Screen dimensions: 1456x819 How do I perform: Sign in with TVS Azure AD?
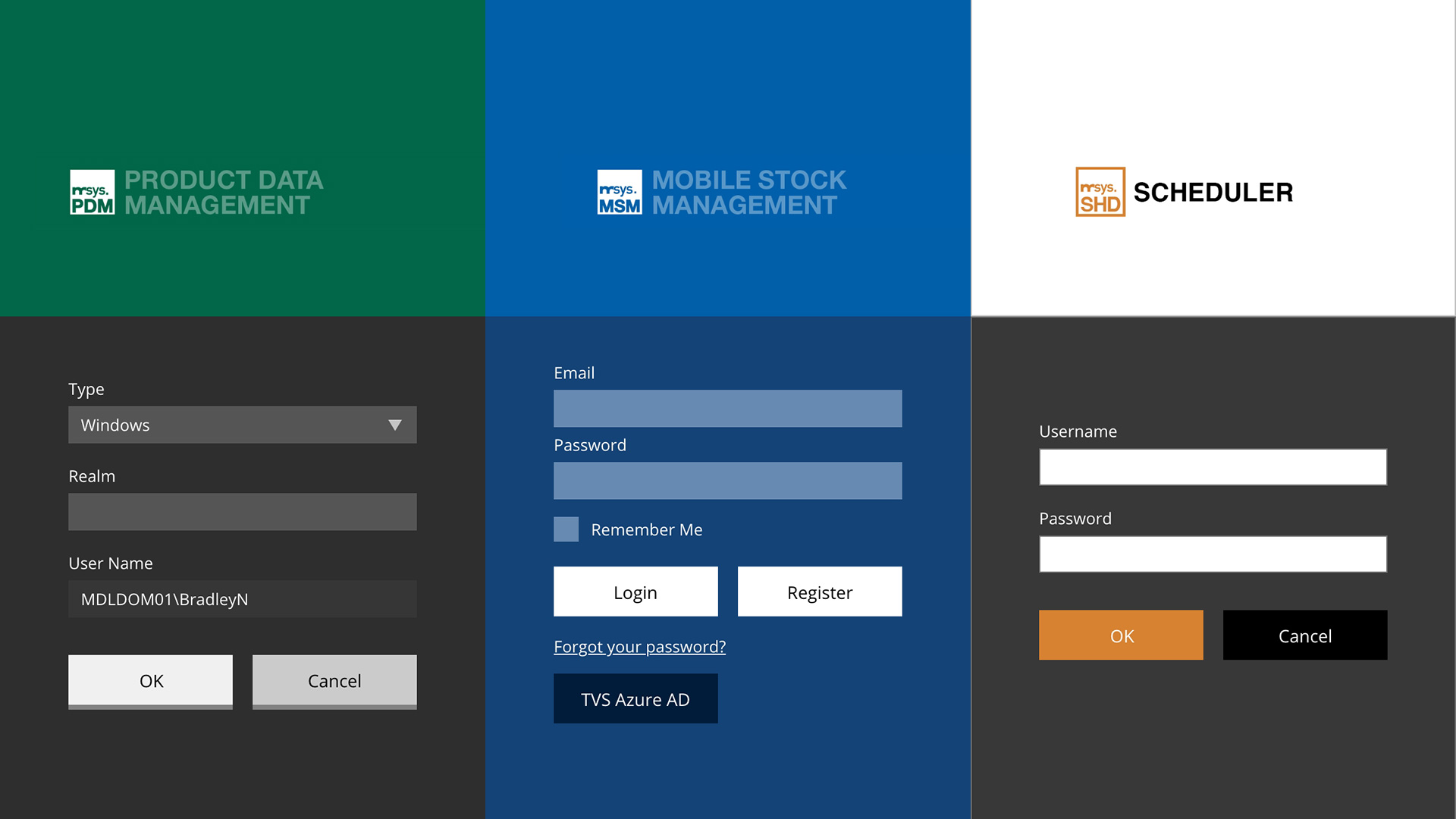635,699
